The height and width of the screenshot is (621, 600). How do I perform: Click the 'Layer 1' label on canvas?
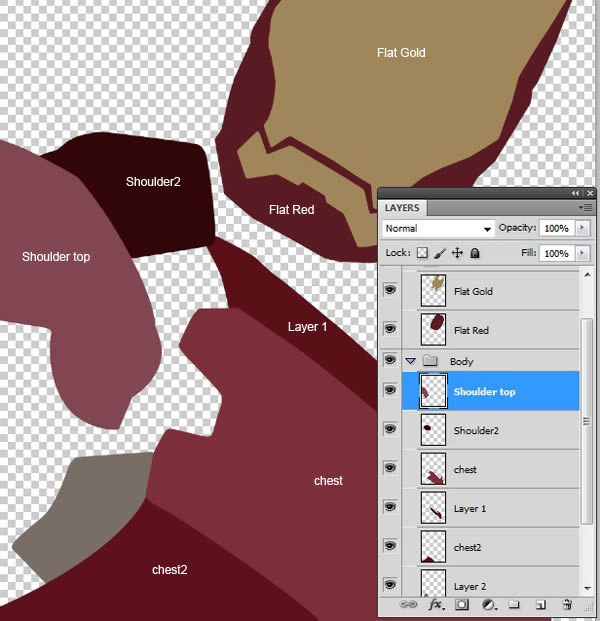tap(307, 327)
